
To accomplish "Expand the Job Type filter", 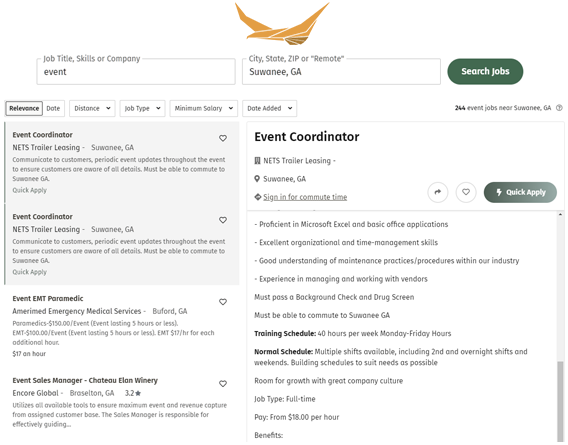I will click(142, 108).
